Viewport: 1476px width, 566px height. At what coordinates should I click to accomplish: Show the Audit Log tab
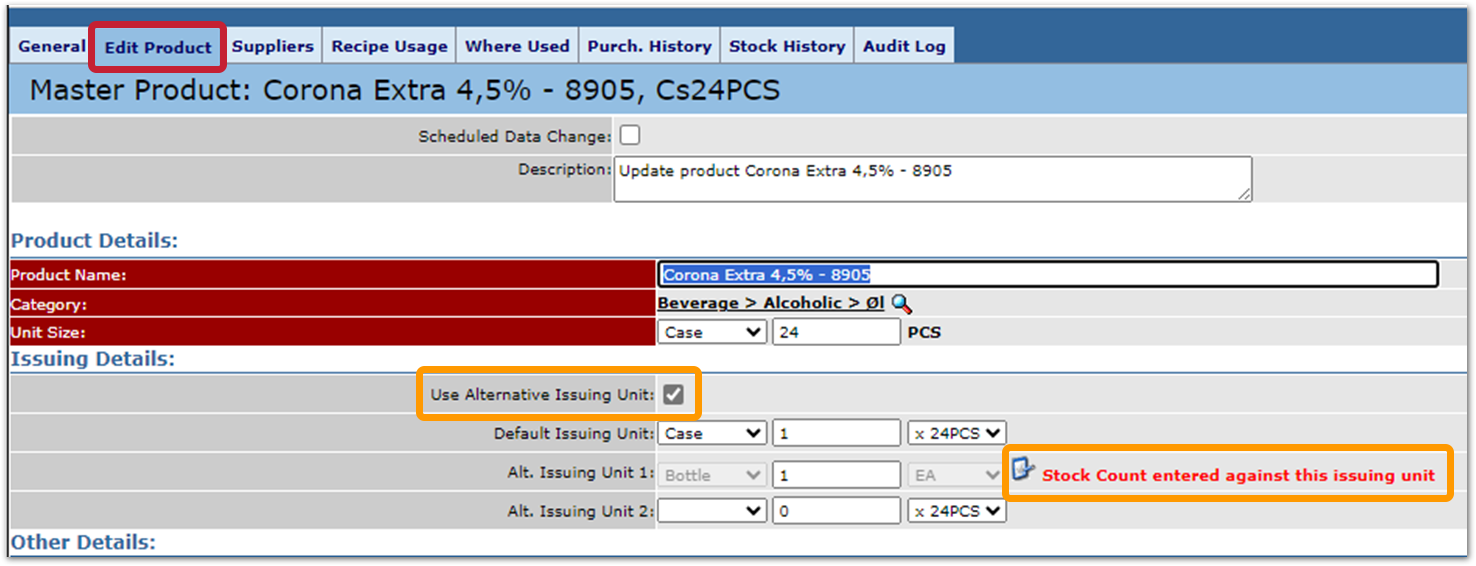904,46
